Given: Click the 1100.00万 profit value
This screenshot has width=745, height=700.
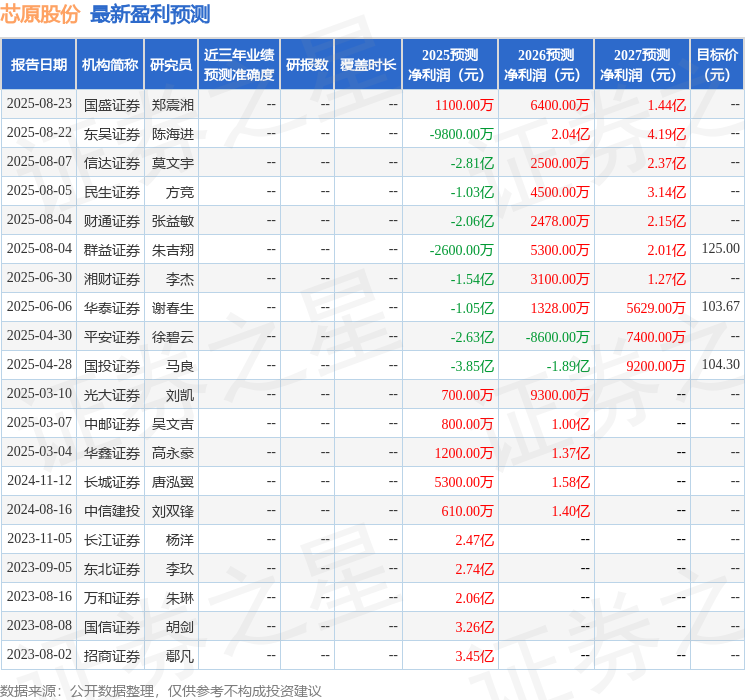Looking at the screenshot, I should (464, 105).
